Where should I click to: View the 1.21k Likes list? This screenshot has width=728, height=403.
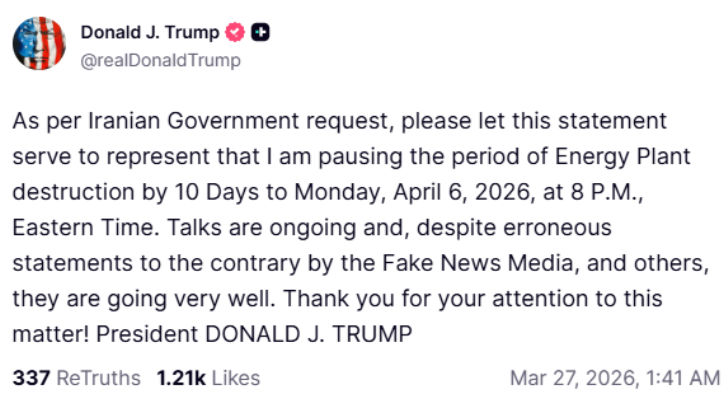[208, 378]
